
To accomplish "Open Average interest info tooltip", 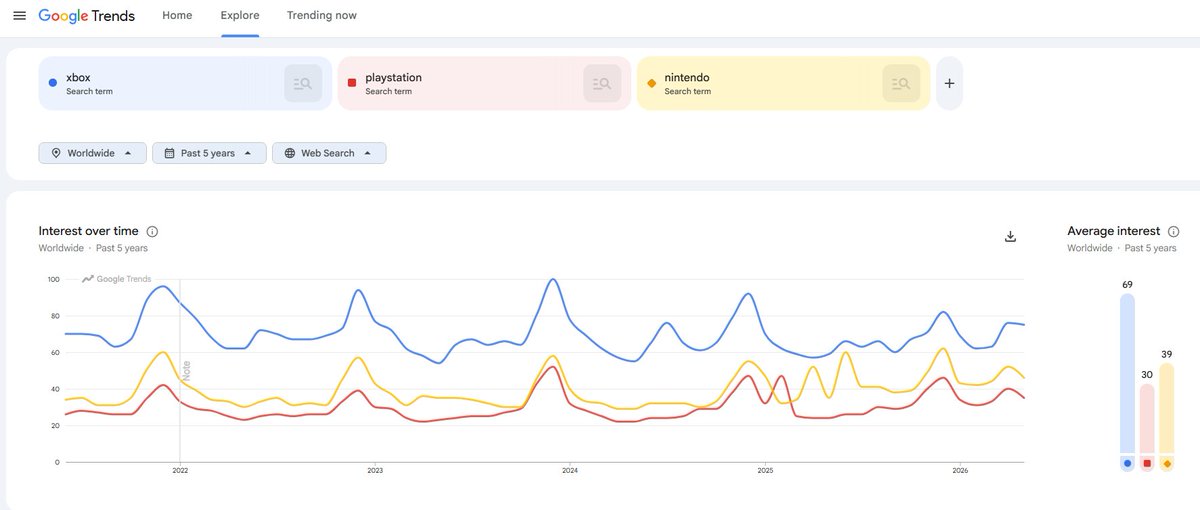I will point(1173,231).
